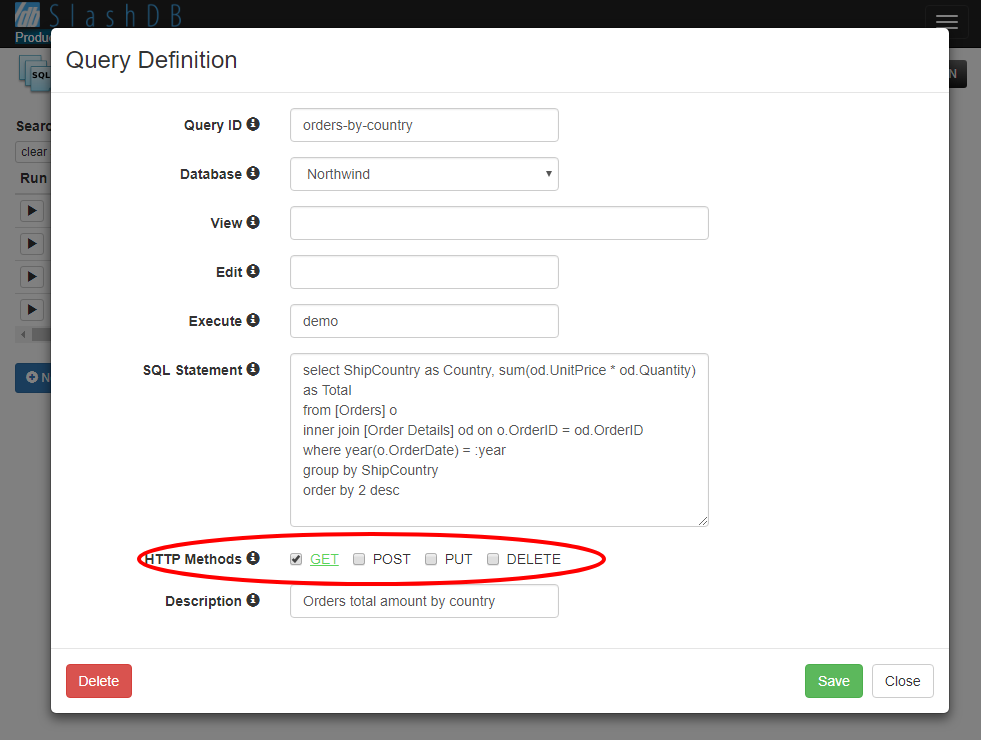Open the Northwind database dropdown
The width and height of the screenshot is (981, 740).
pos(424,174)
